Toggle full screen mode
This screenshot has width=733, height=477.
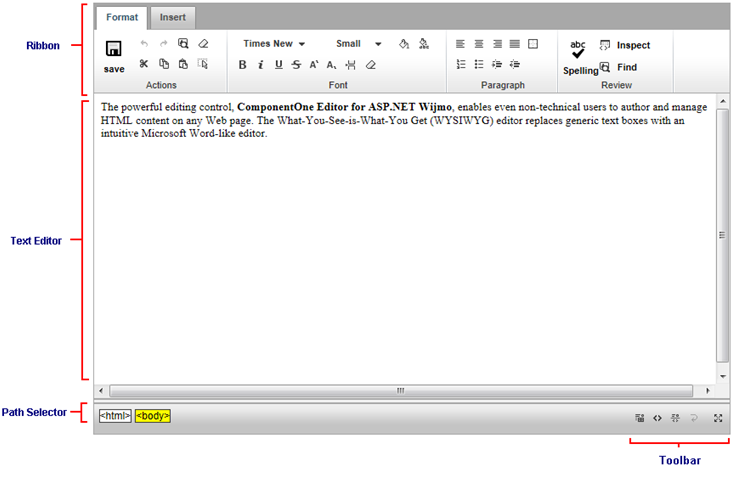point(718,418)
